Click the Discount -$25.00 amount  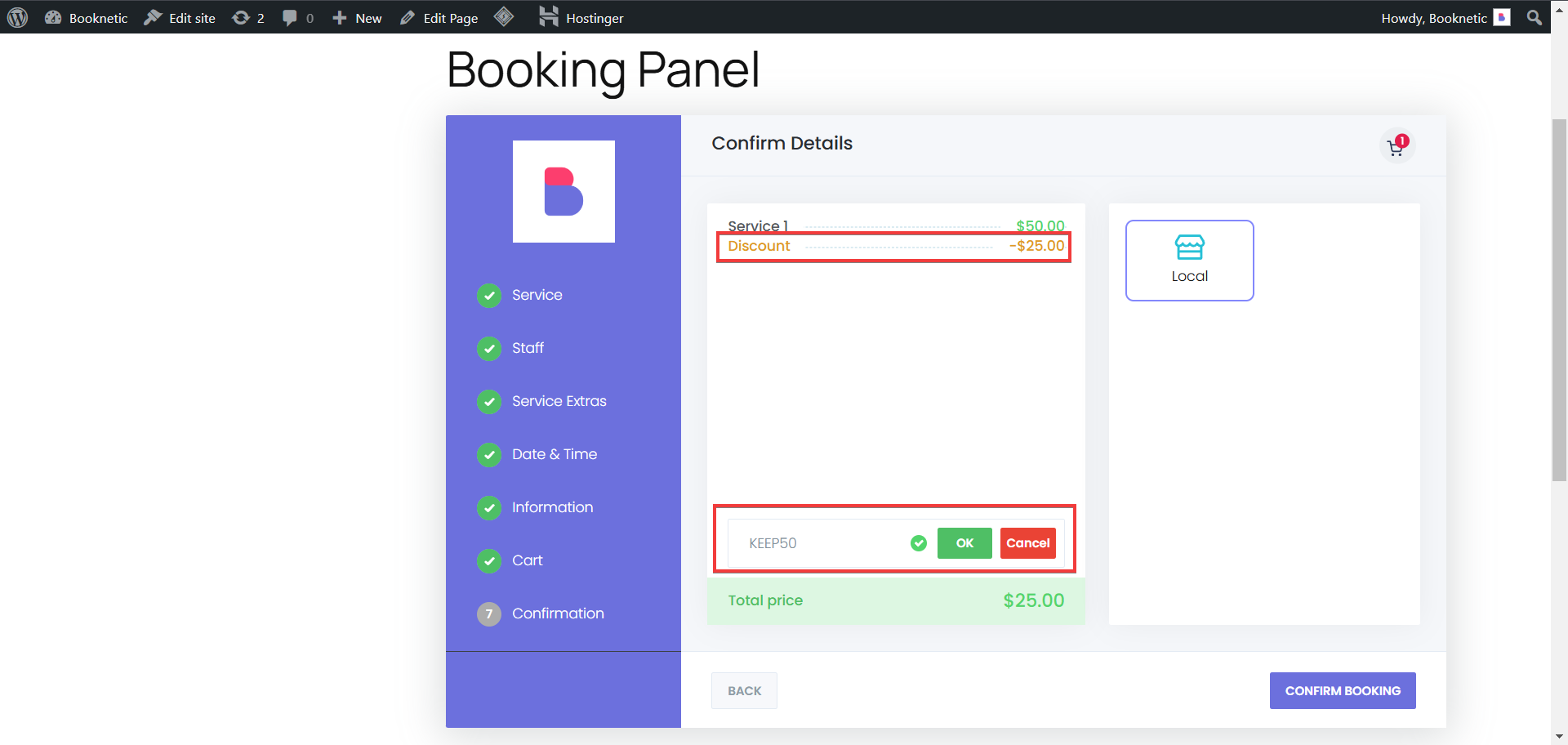pos(1037,246)
